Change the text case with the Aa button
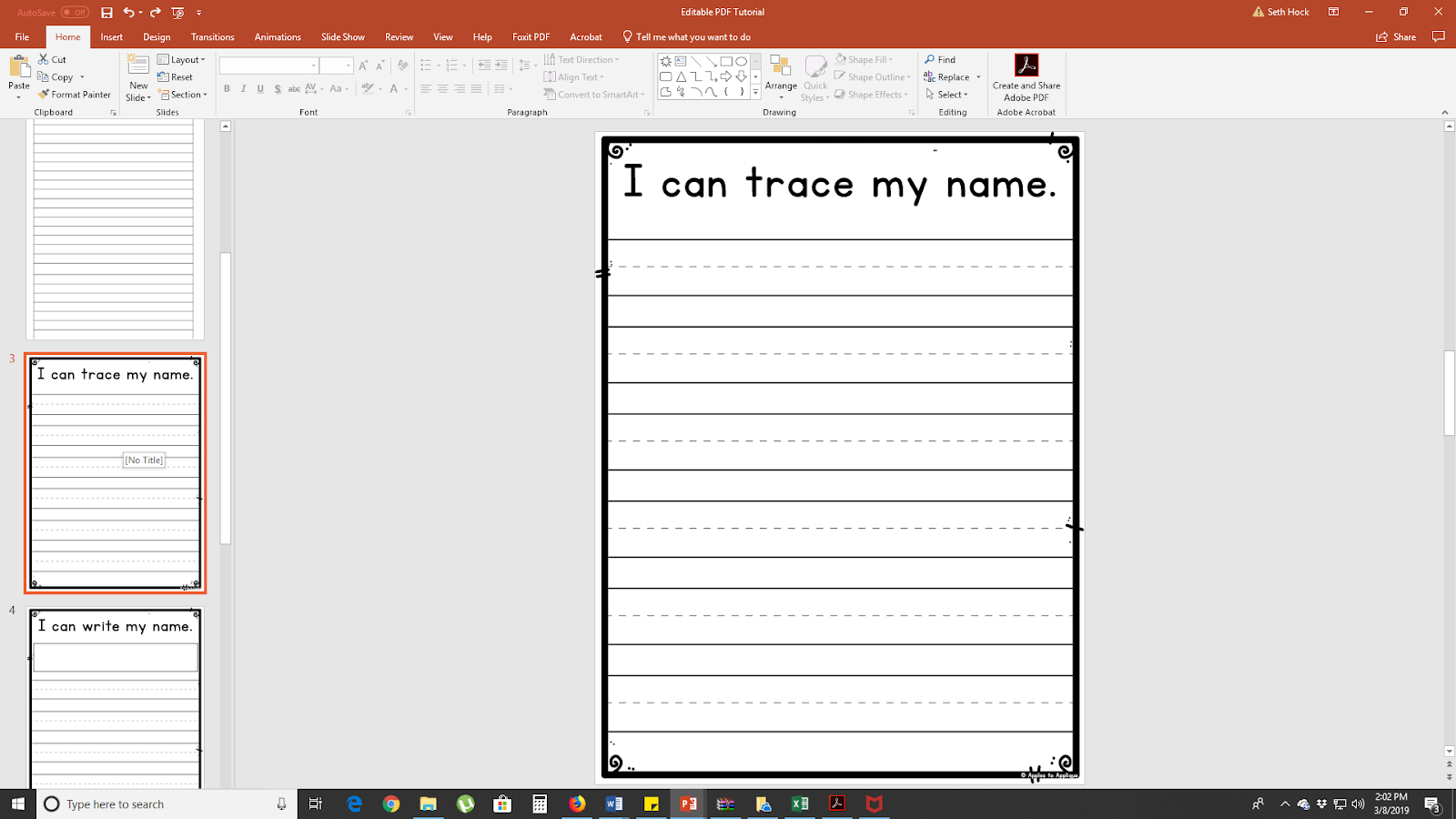The image size is (1456, 819). point(338,89)
